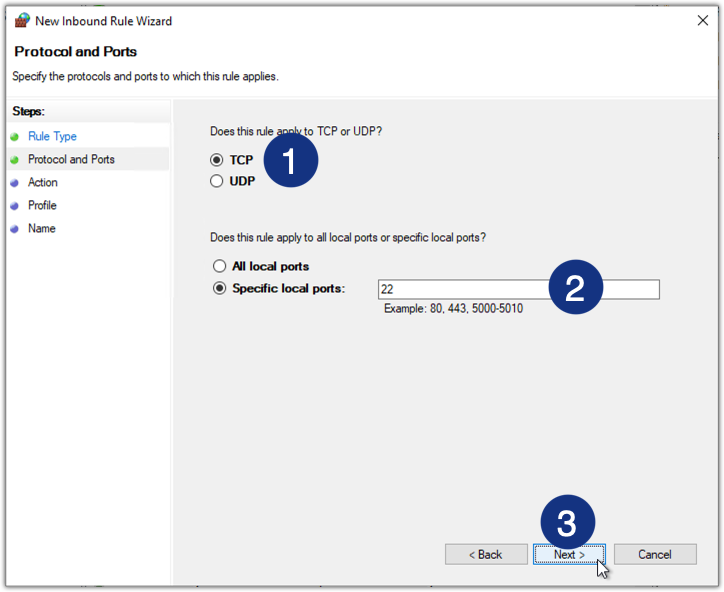Click the purple bullet beside Name
The image size is (724, 592).
pos(14,229)
